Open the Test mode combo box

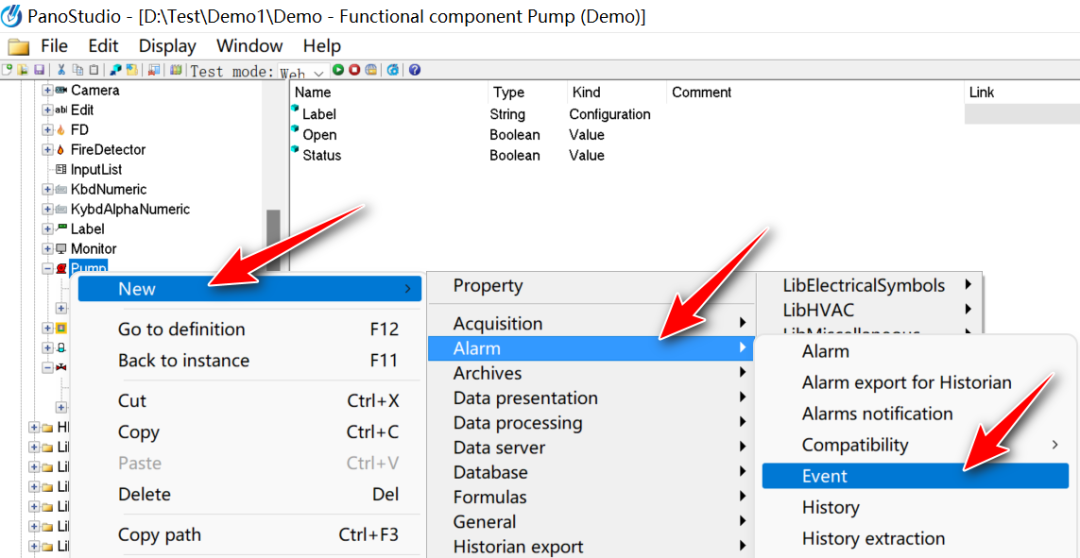[x=303, y=72]
